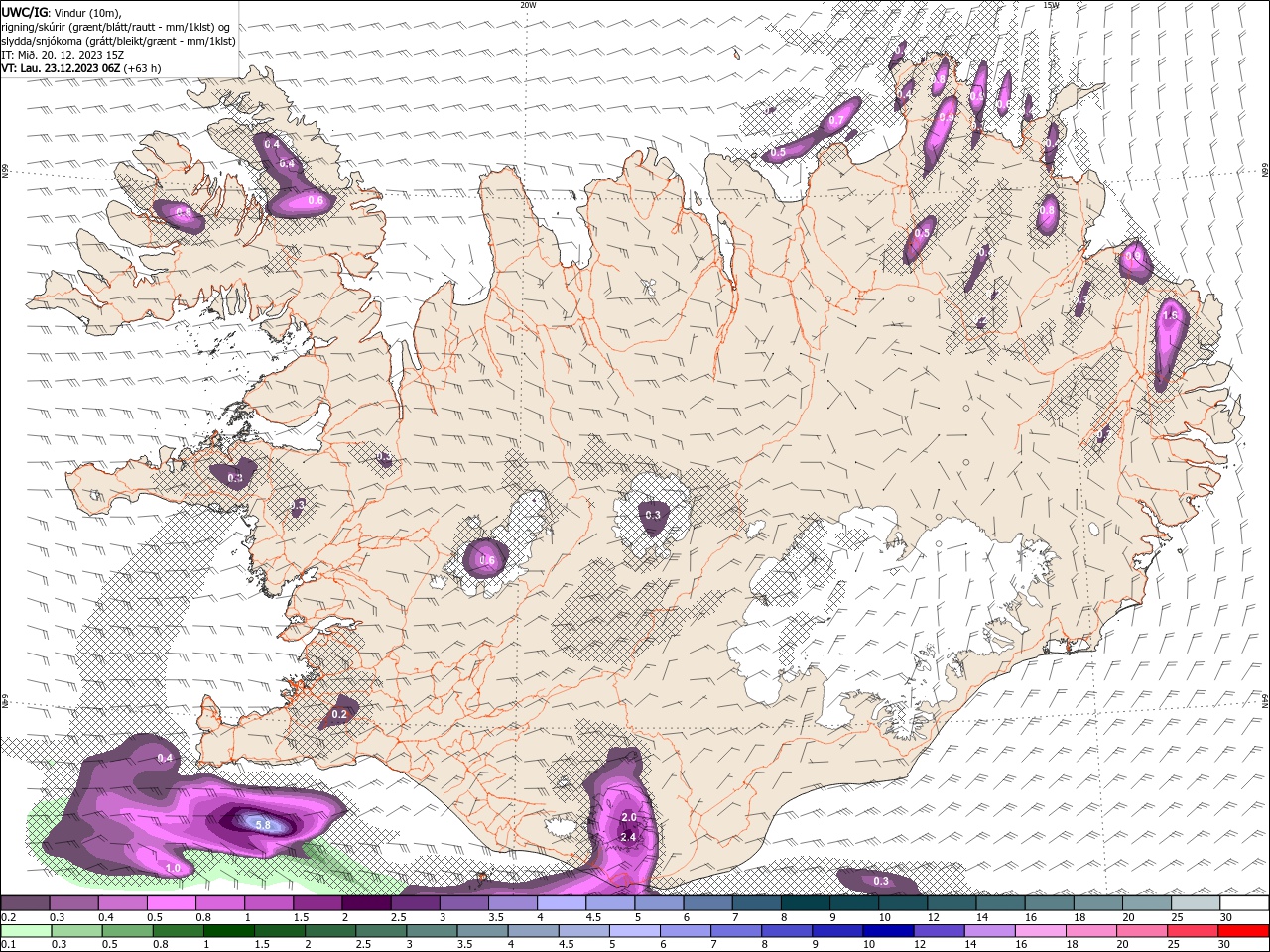1270x952 pixels.
Task: Click the 2.4 precipitation value on south coast
Action: (x=627, y=837)
